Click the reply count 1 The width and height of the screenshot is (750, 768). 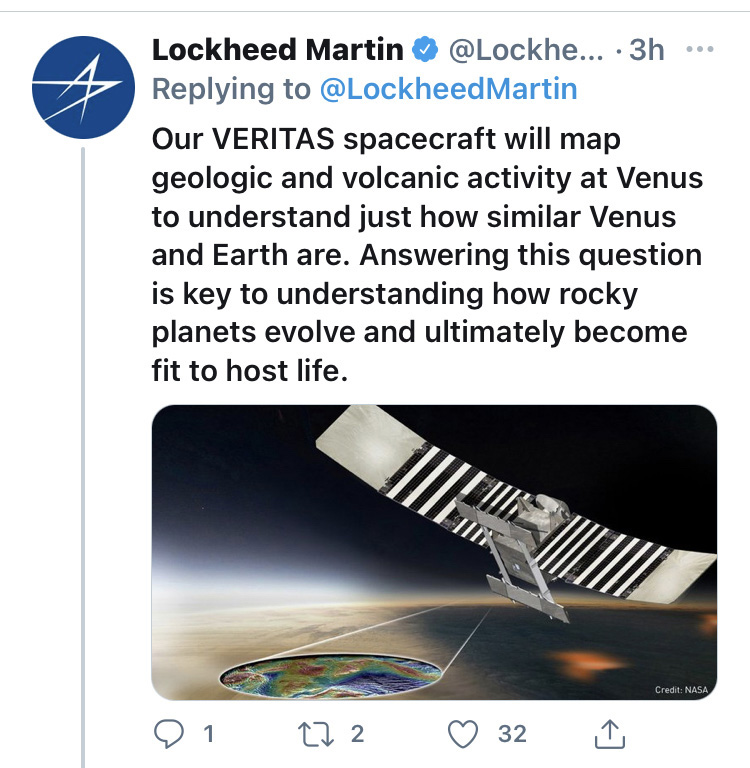pyautogui.click(x=209, y=734)
